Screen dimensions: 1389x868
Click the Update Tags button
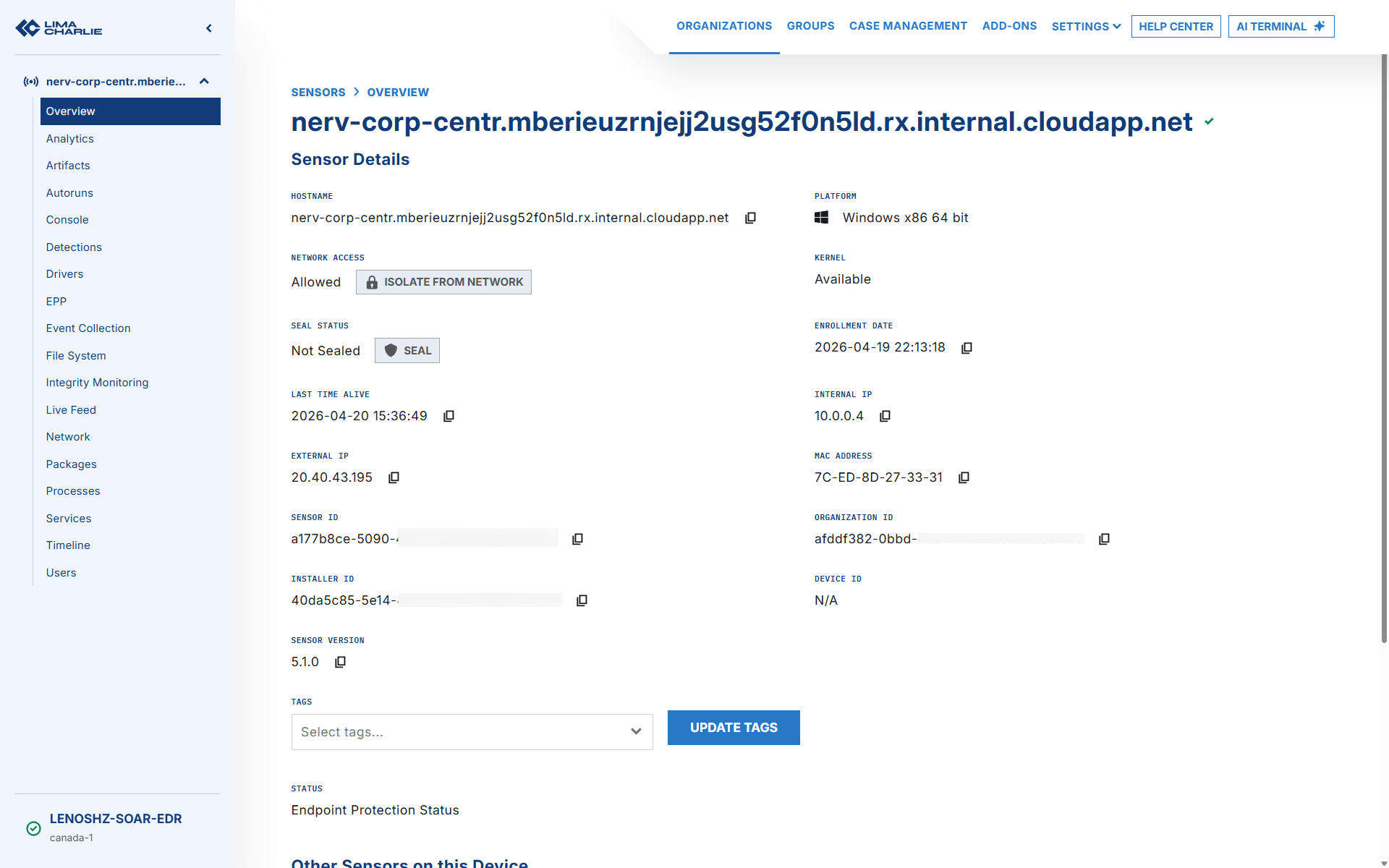[x=734, y=728]
